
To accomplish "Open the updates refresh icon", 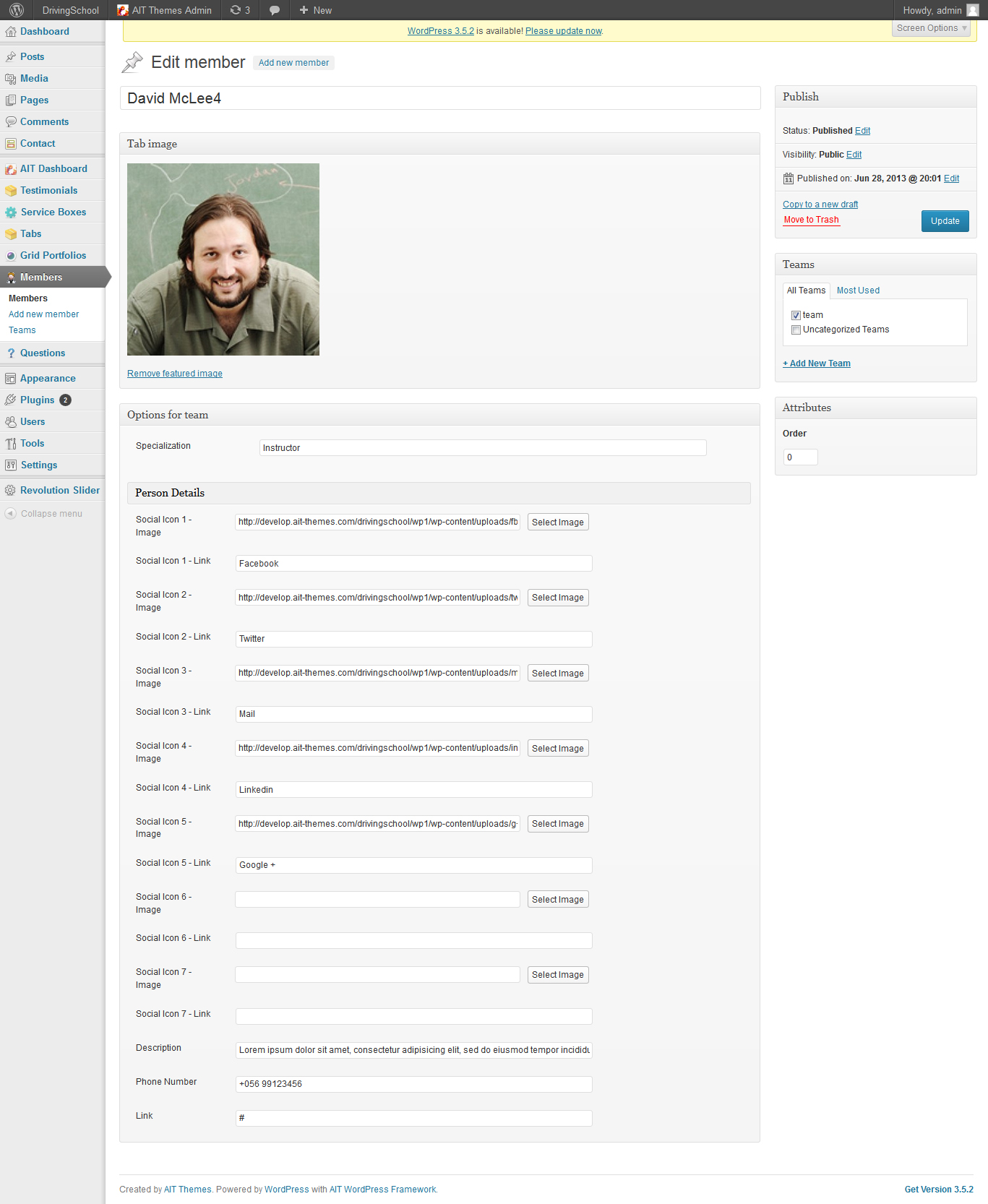I will point(236,10).
